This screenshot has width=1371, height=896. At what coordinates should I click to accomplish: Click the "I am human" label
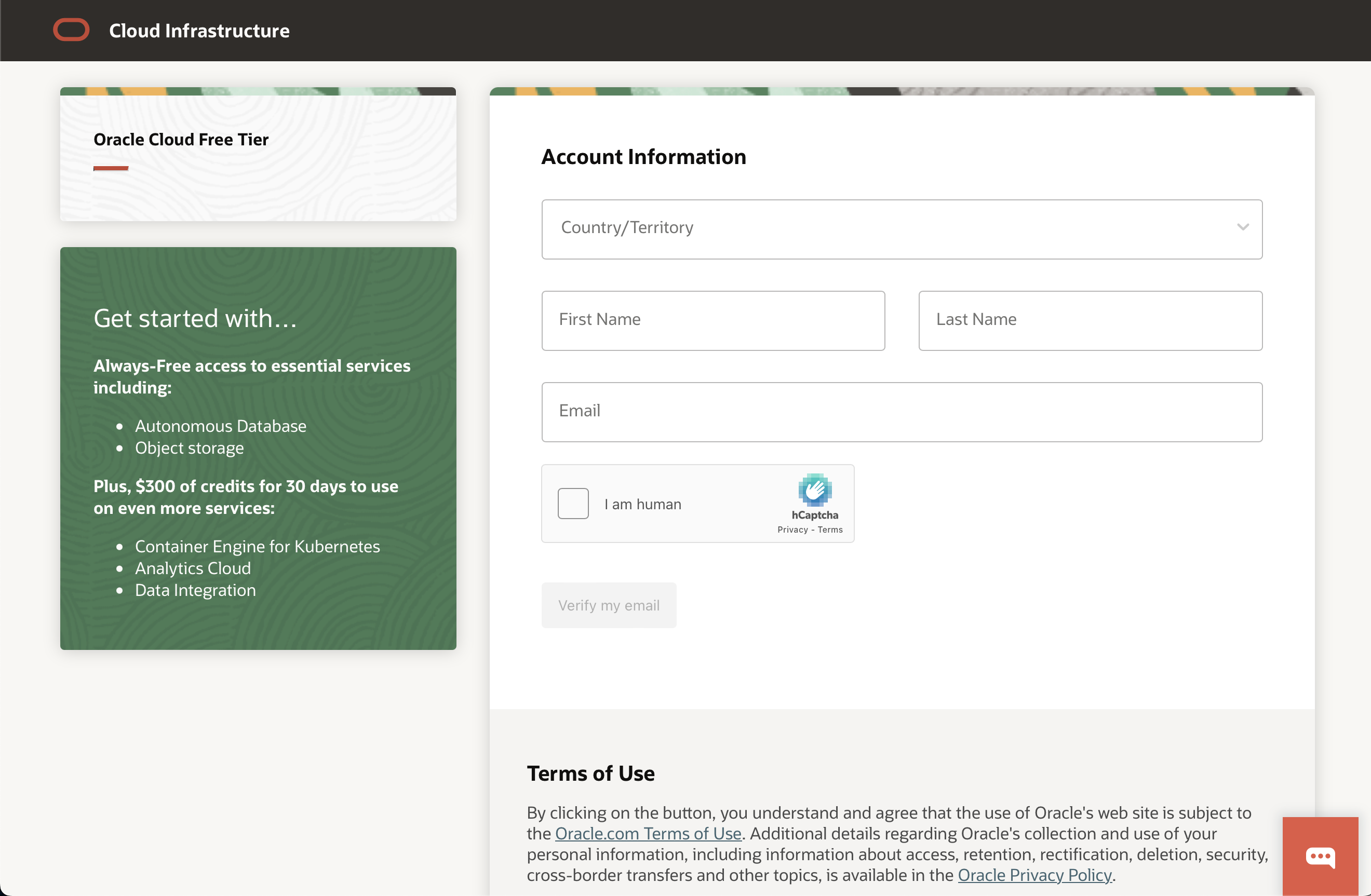coord(643,505)
